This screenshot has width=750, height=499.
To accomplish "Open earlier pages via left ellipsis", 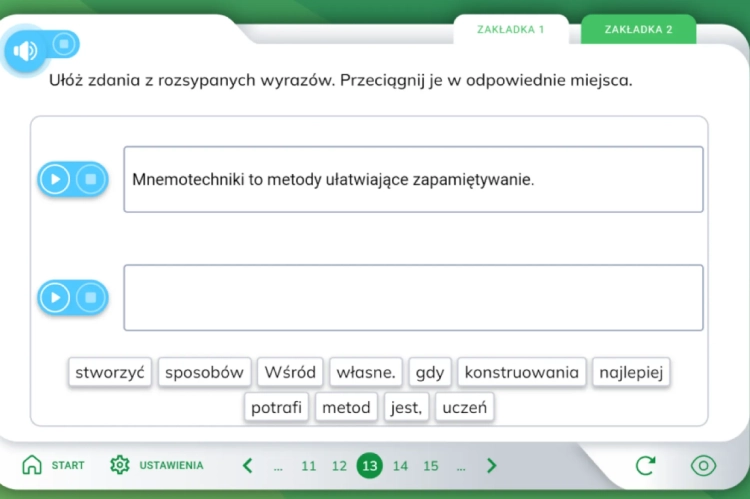I will point(278,467).
